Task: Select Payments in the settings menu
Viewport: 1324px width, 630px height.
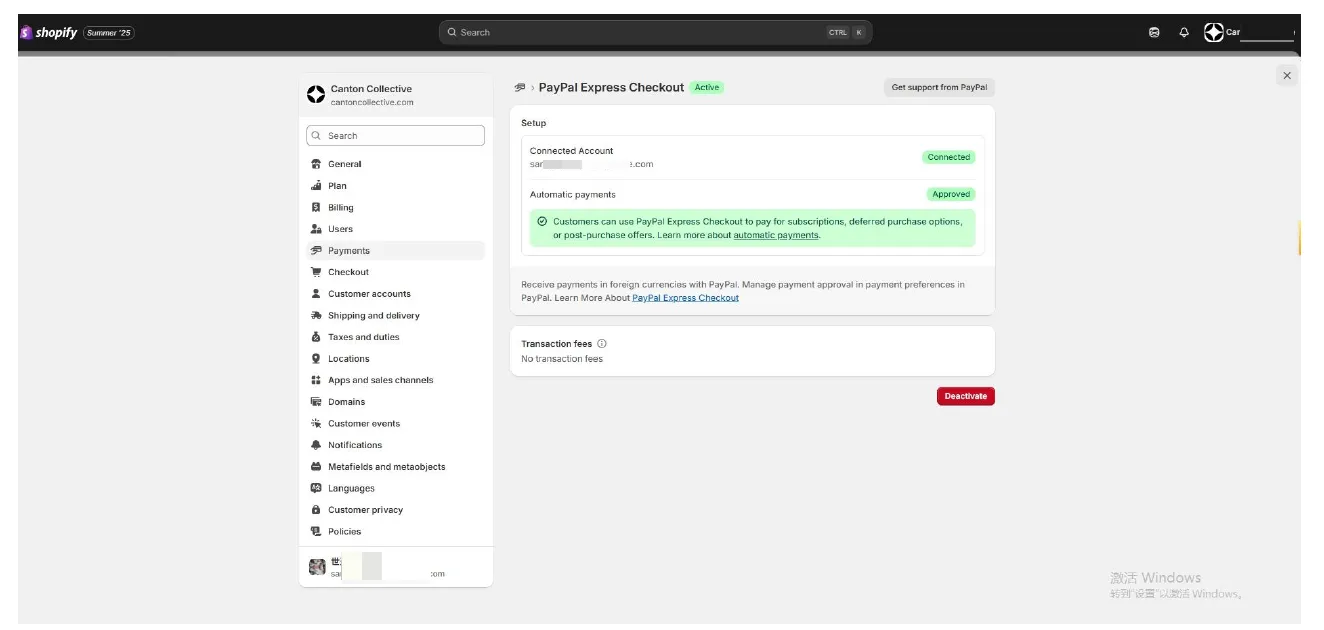Action: coord(395,251)
